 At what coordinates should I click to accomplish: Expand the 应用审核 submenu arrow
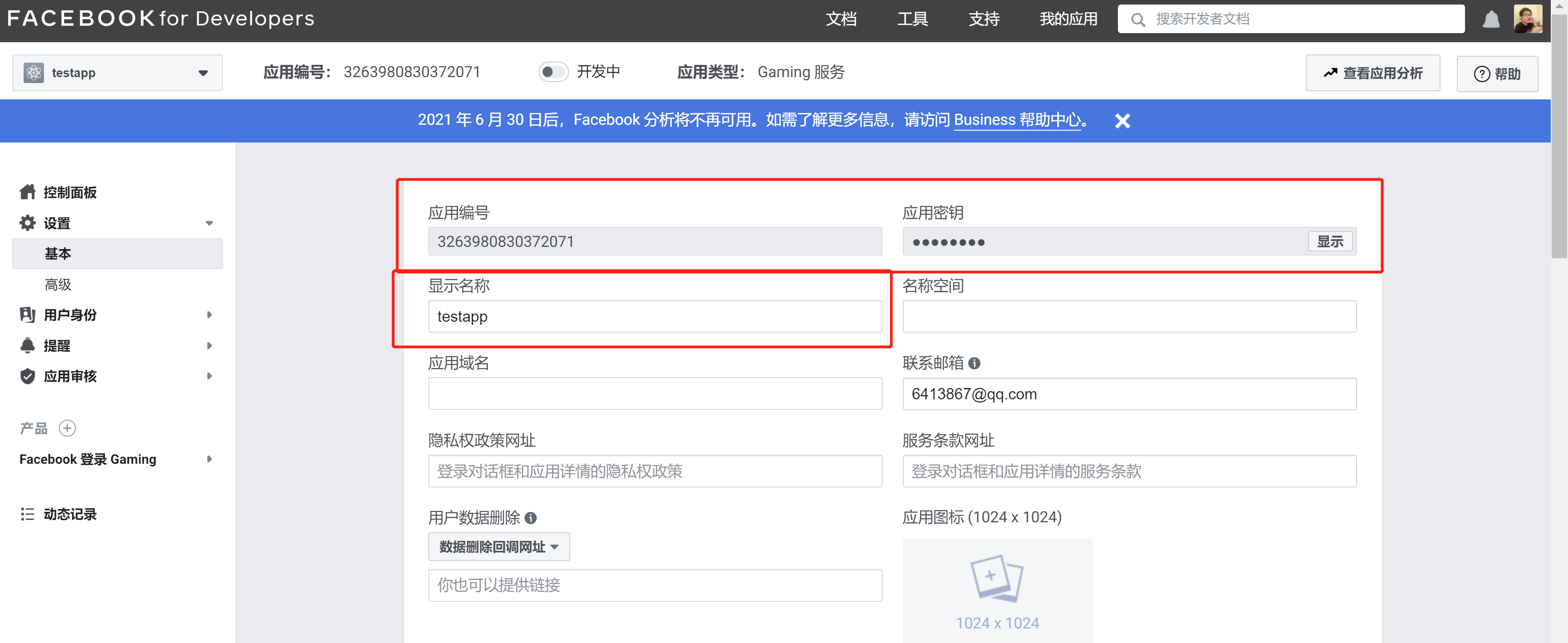tap(210, 376)
